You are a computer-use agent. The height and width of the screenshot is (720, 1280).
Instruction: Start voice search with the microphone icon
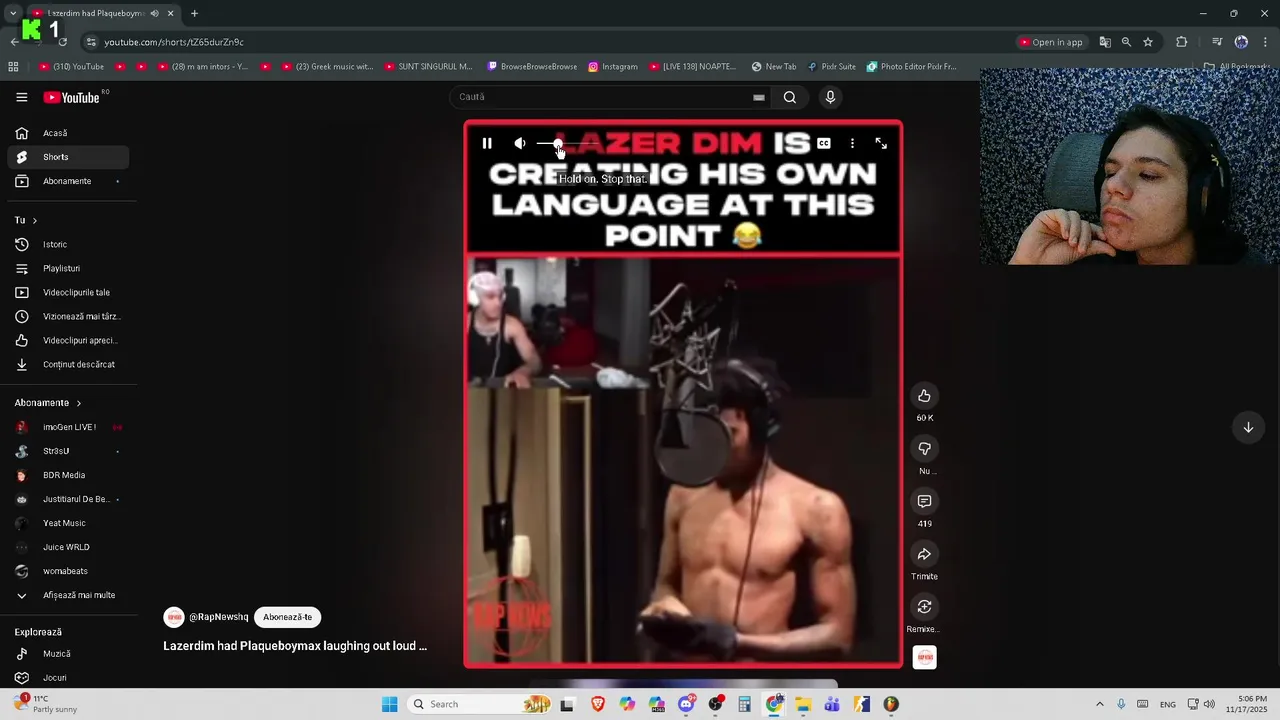click(x=830, y=97)
